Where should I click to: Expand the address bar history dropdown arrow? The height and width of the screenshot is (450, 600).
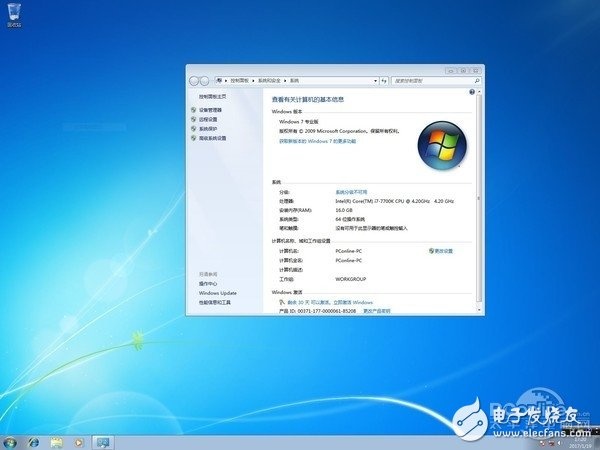(x=375, y=81)
